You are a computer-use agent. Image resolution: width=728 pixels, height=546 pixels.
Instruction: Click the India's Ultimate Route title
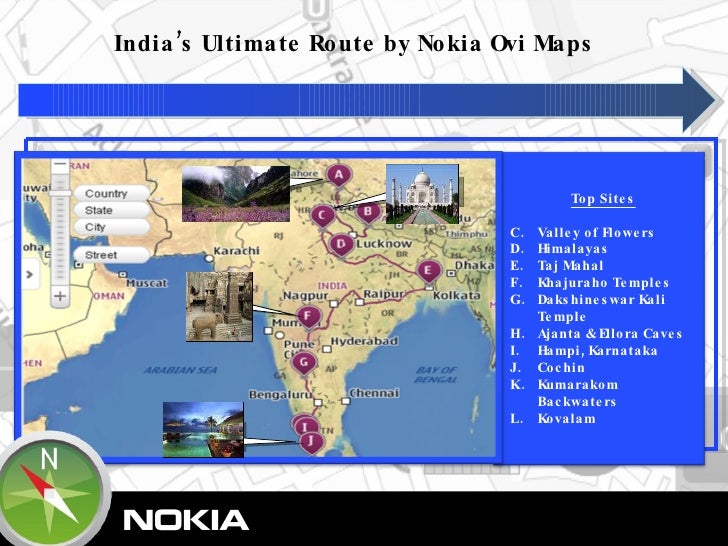(352, 44)
